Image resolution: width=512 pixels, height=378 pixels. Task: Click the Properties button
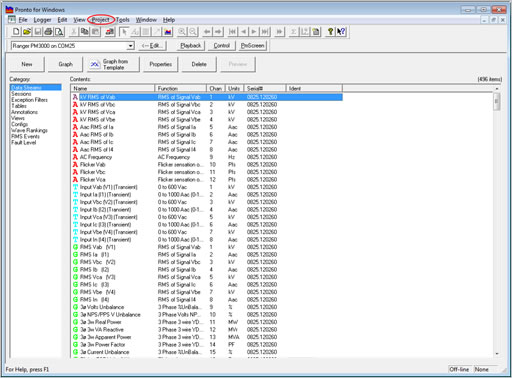[161, 64]
